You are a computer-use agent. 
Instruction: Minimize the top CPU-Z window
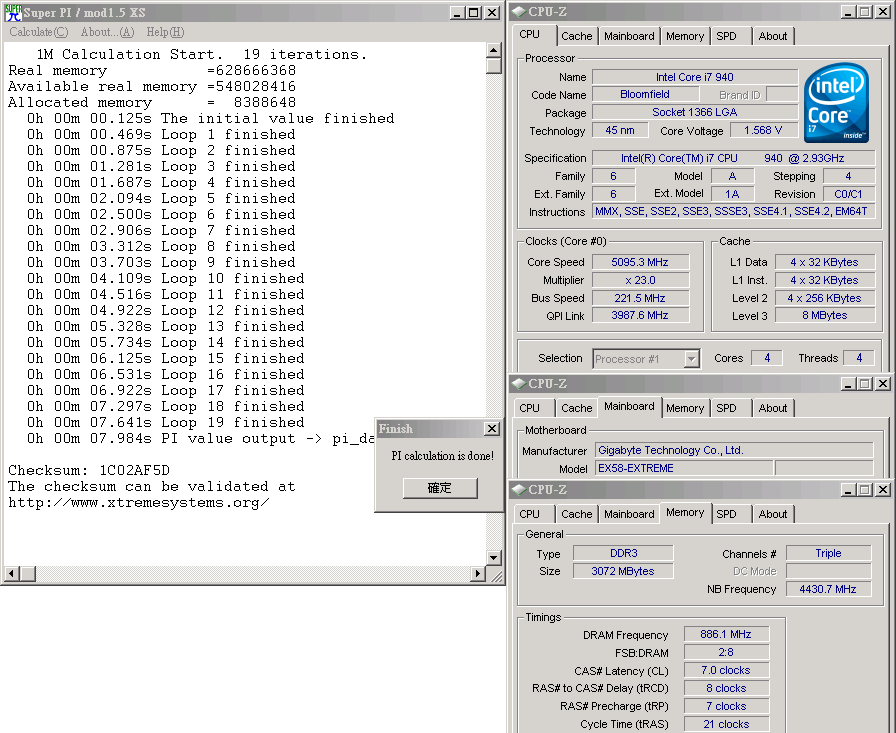(x=848, y=11)
